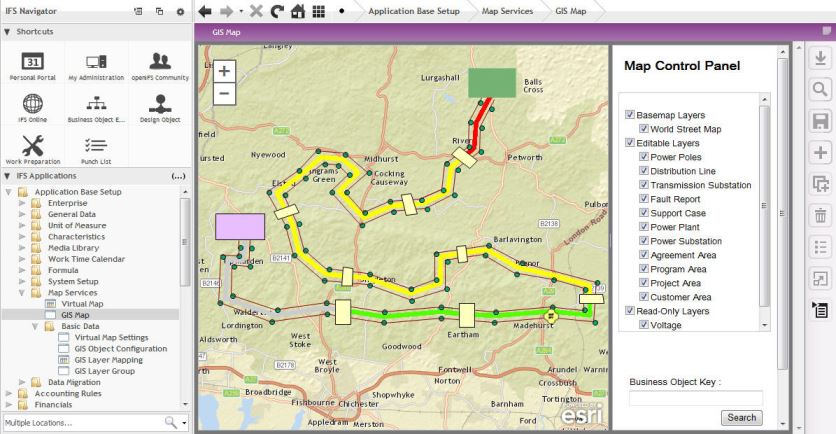Collapse the Map Services folder
This screenshot has width=836, height=434.
[x=22, y=292]
